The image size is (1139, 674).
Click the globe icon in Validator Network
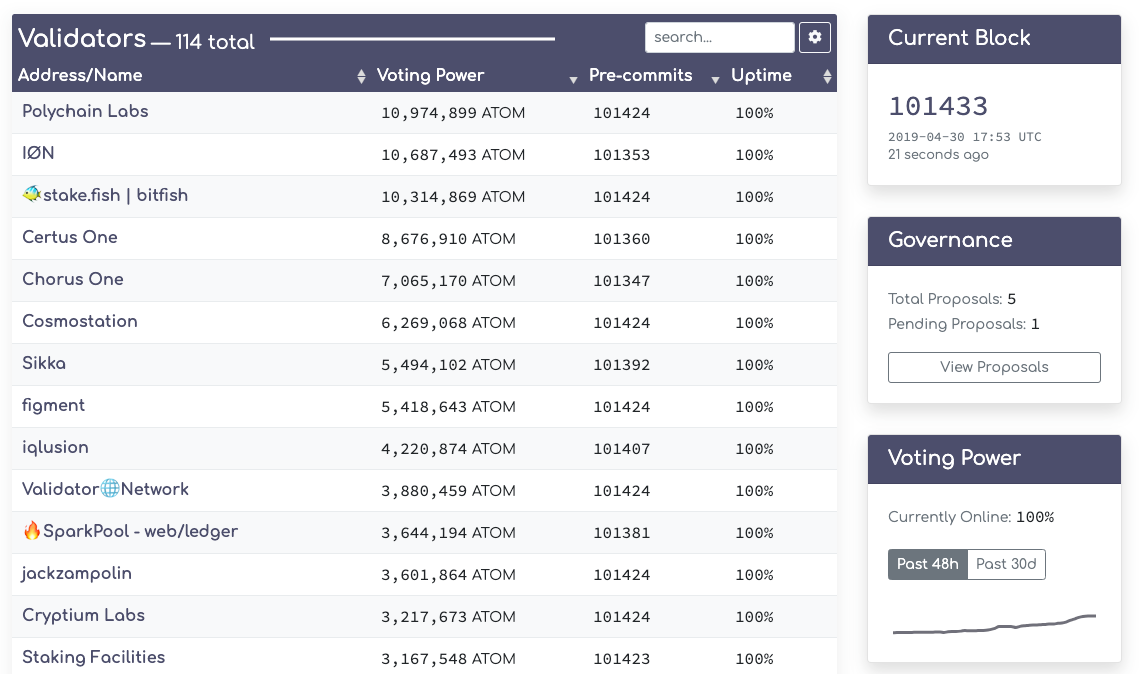coord(110,489)
